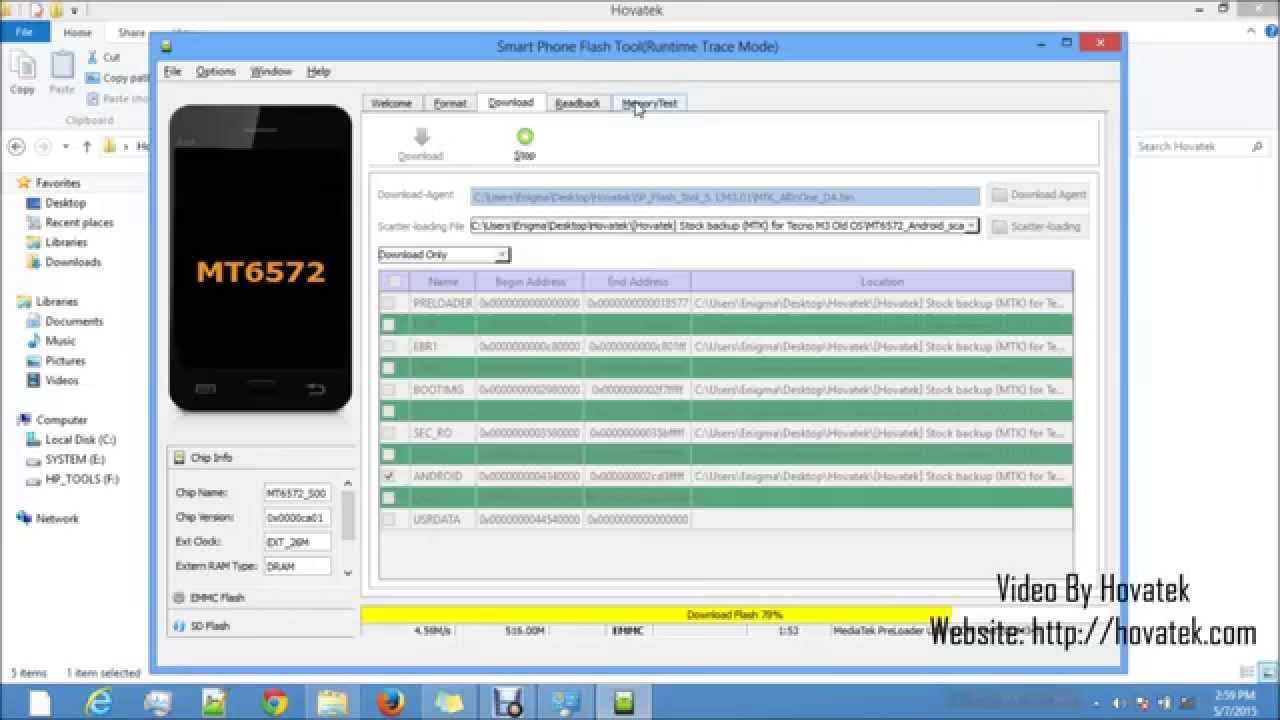Open the recent locations arrow in Explorer
Viewport: 1280px width, 720px height.
[x=66, y=146]
